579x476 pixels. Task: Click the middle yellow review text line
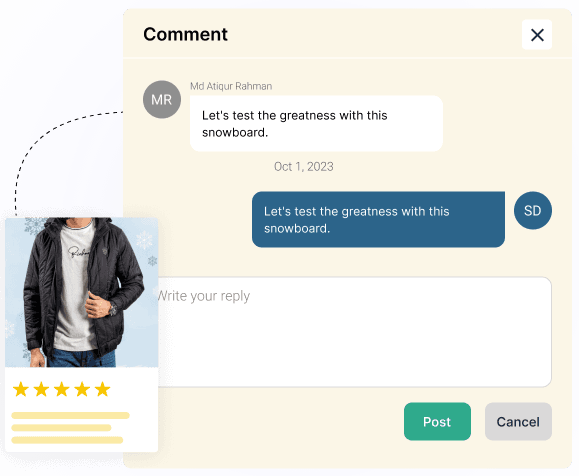click(x=61, y=428)
